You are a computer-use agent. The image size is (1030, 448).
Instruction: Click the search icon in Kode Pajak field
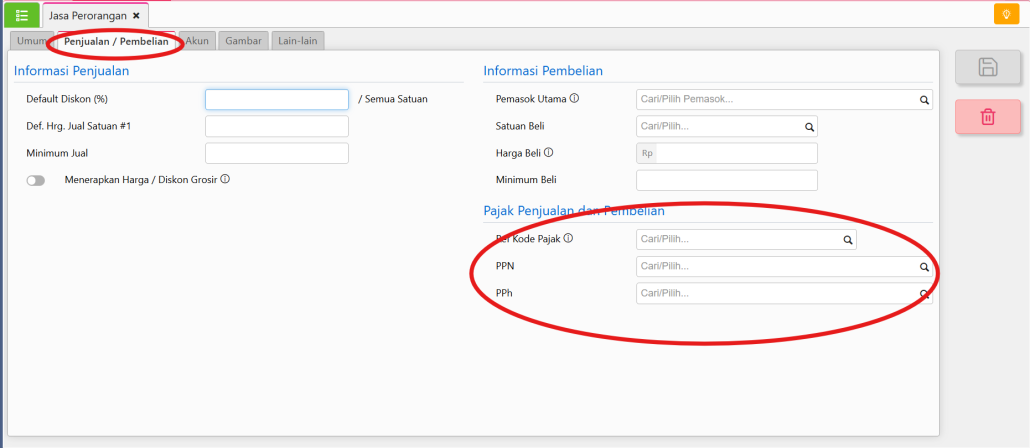pyautogui.click(x=847, y=240)
